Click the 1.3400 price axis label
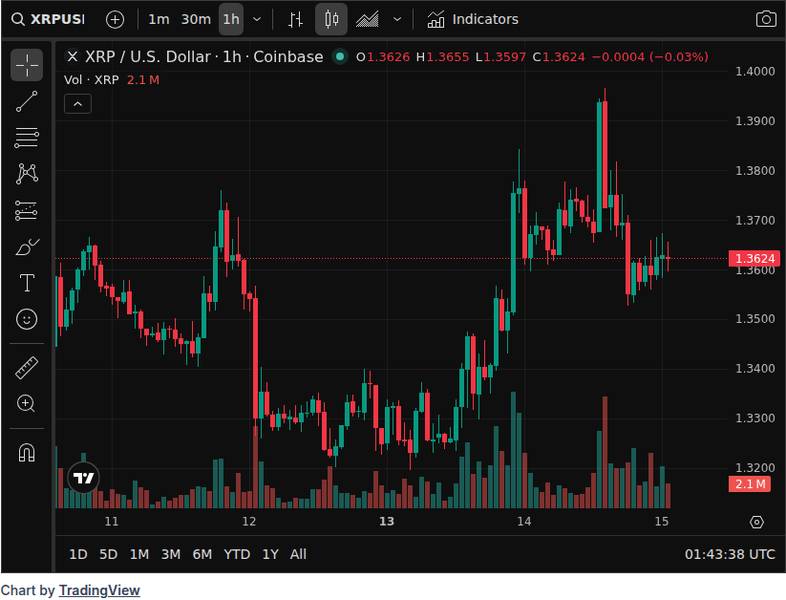 tap(755, 368)
